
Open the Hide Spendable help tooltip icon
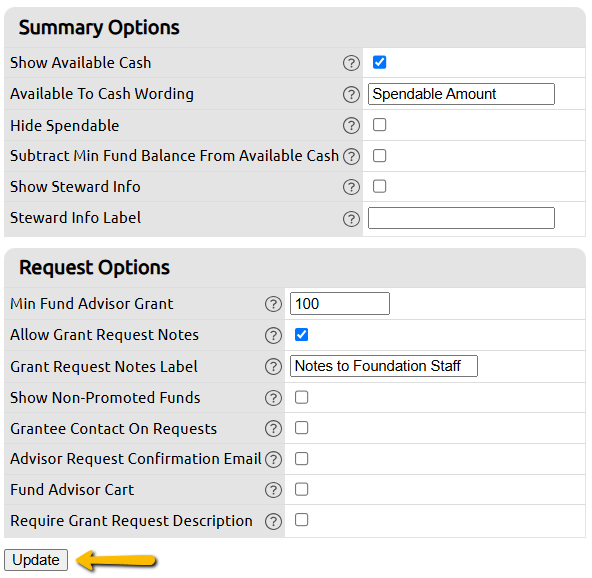[351, 126]
